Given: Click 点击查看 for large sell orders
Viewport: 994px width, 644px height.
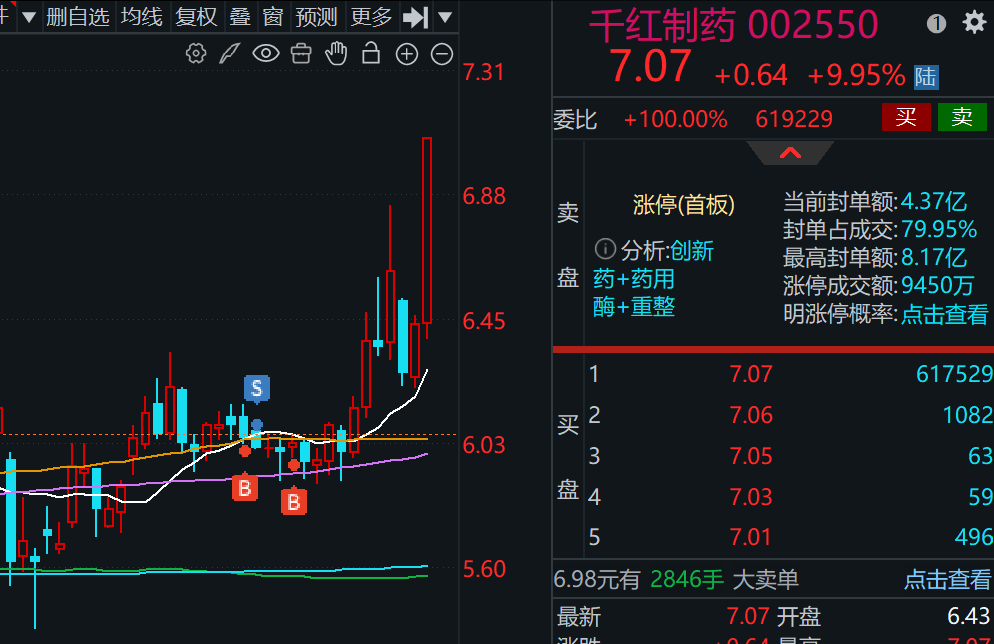Looking at the screenshot, I should pyautogui.click(x=947, y=579).
